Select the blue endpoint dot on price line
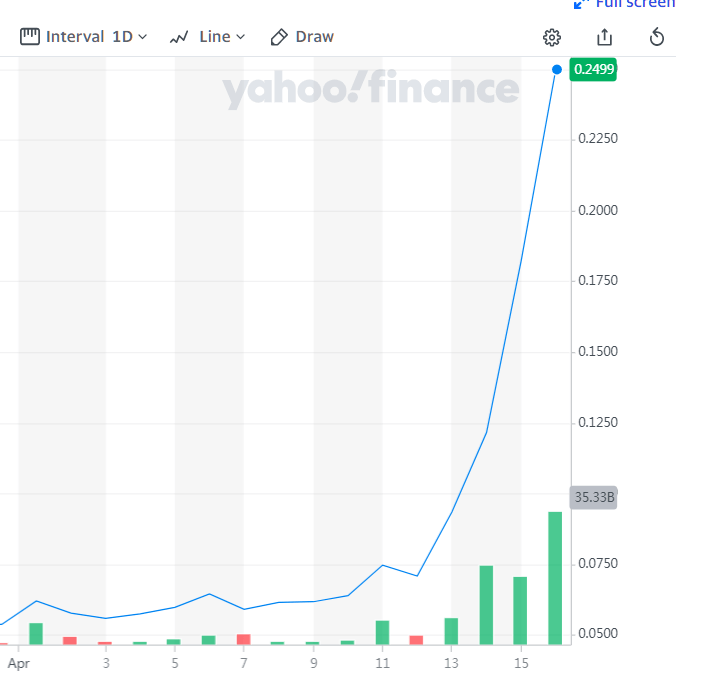721x680 pixels. [x=557, y=69]
